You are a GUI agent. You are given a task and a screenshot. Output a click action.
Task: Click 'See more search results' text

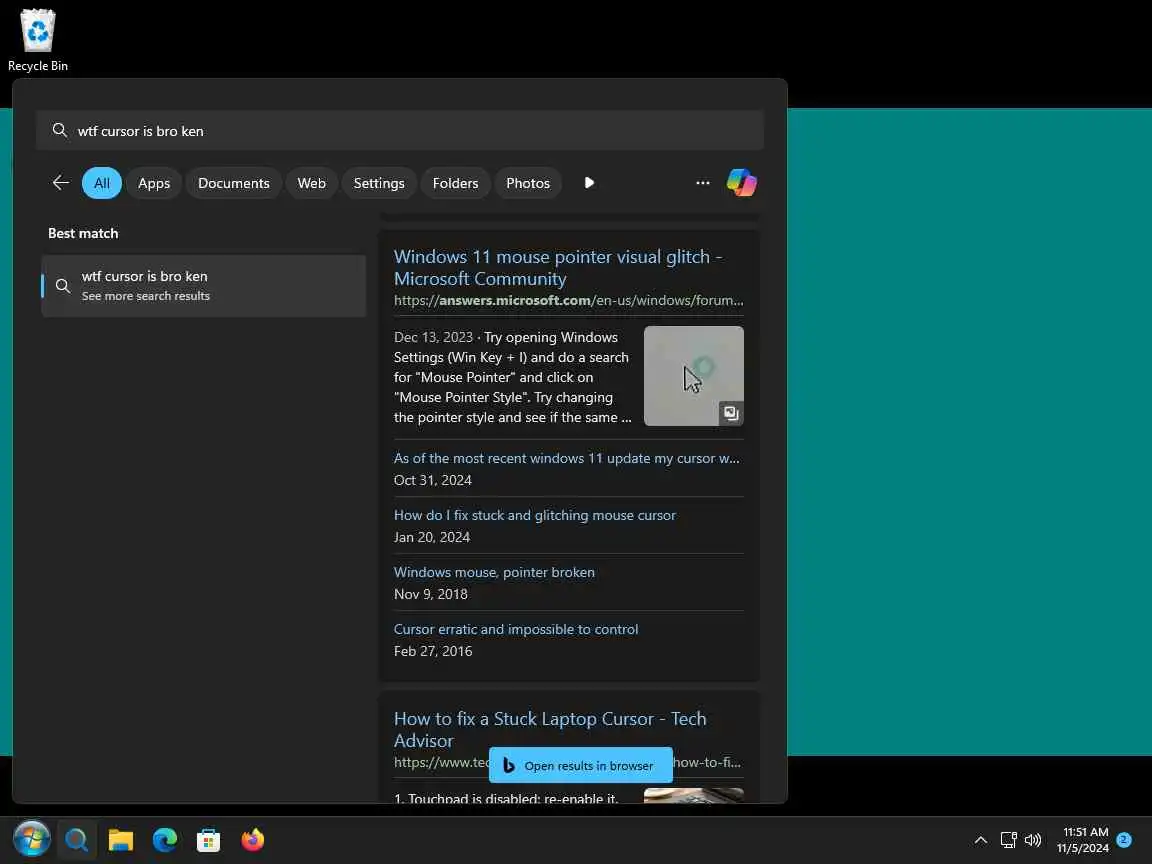(145, 295)
